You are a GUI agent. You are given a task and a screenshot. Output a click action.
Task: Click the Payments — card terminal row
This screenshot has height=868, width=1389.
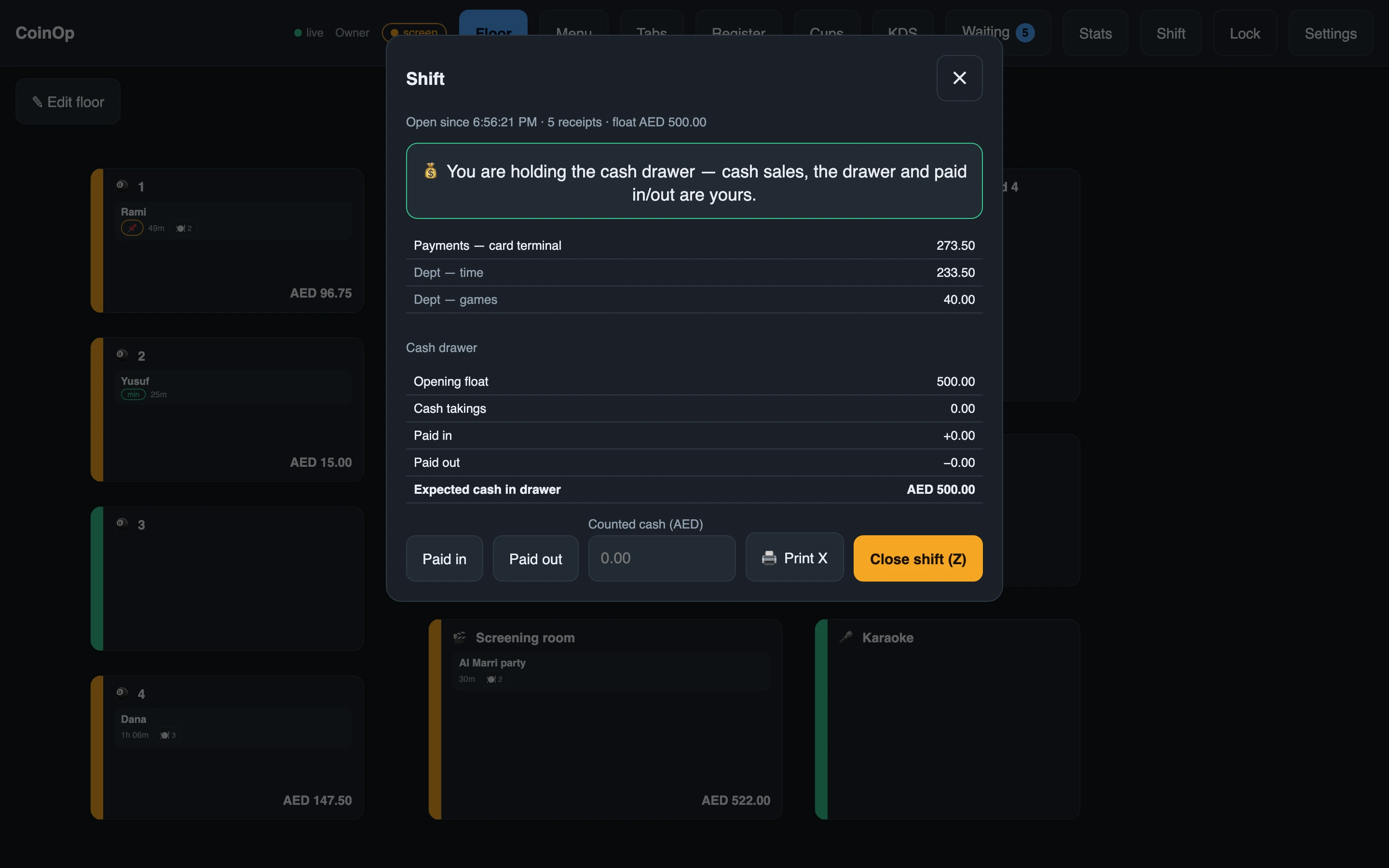coord(694,246)
